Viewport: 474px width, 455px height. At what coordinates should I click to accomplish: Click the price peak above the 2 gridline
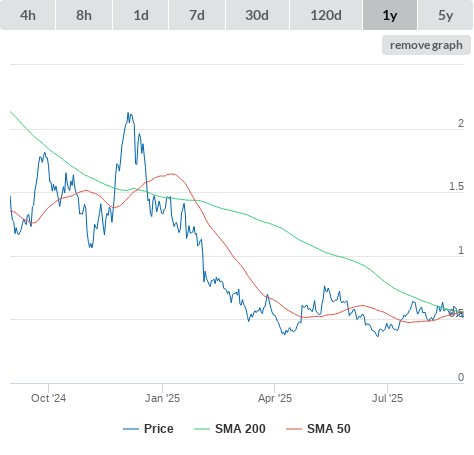click(129, 115)
